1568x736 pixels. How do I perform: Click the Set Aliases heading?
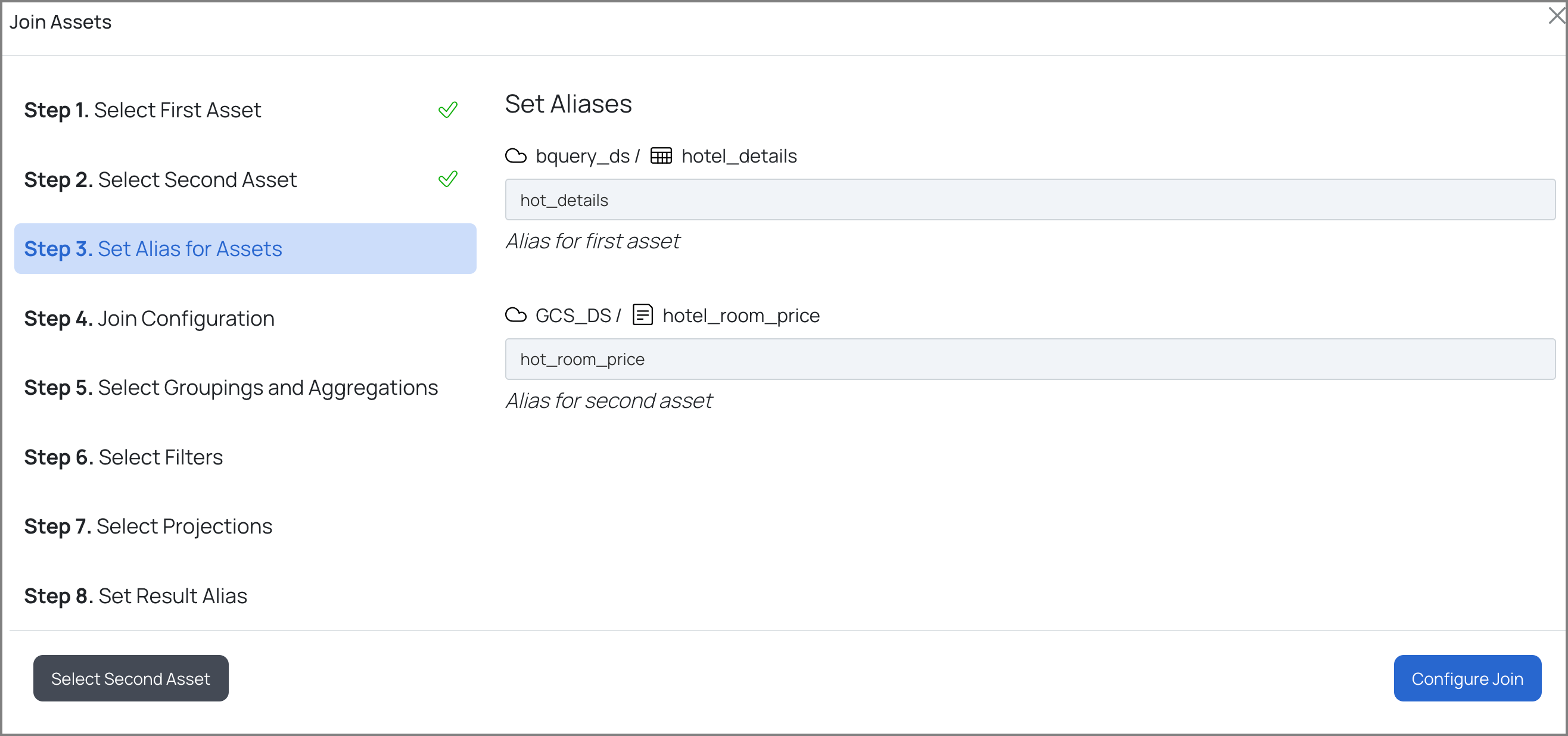[568, 104]
